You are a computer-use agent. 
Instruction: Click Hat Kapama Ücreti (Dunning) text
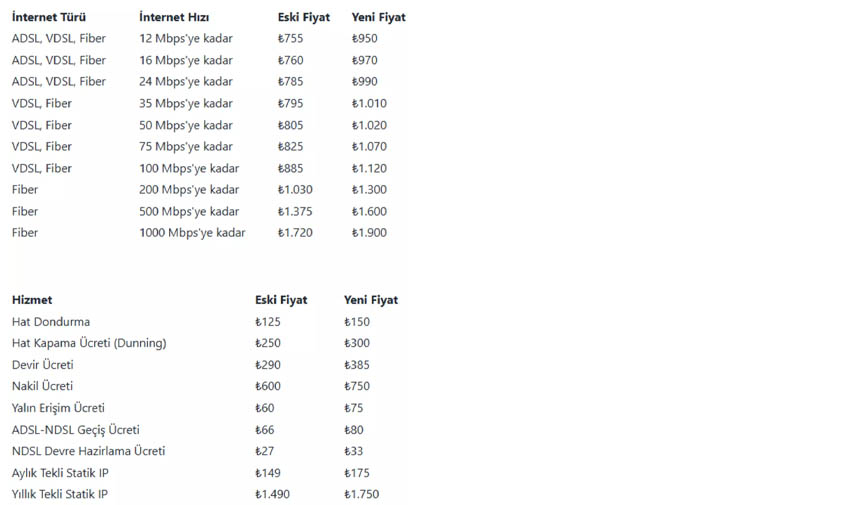(x=89, y=343)
